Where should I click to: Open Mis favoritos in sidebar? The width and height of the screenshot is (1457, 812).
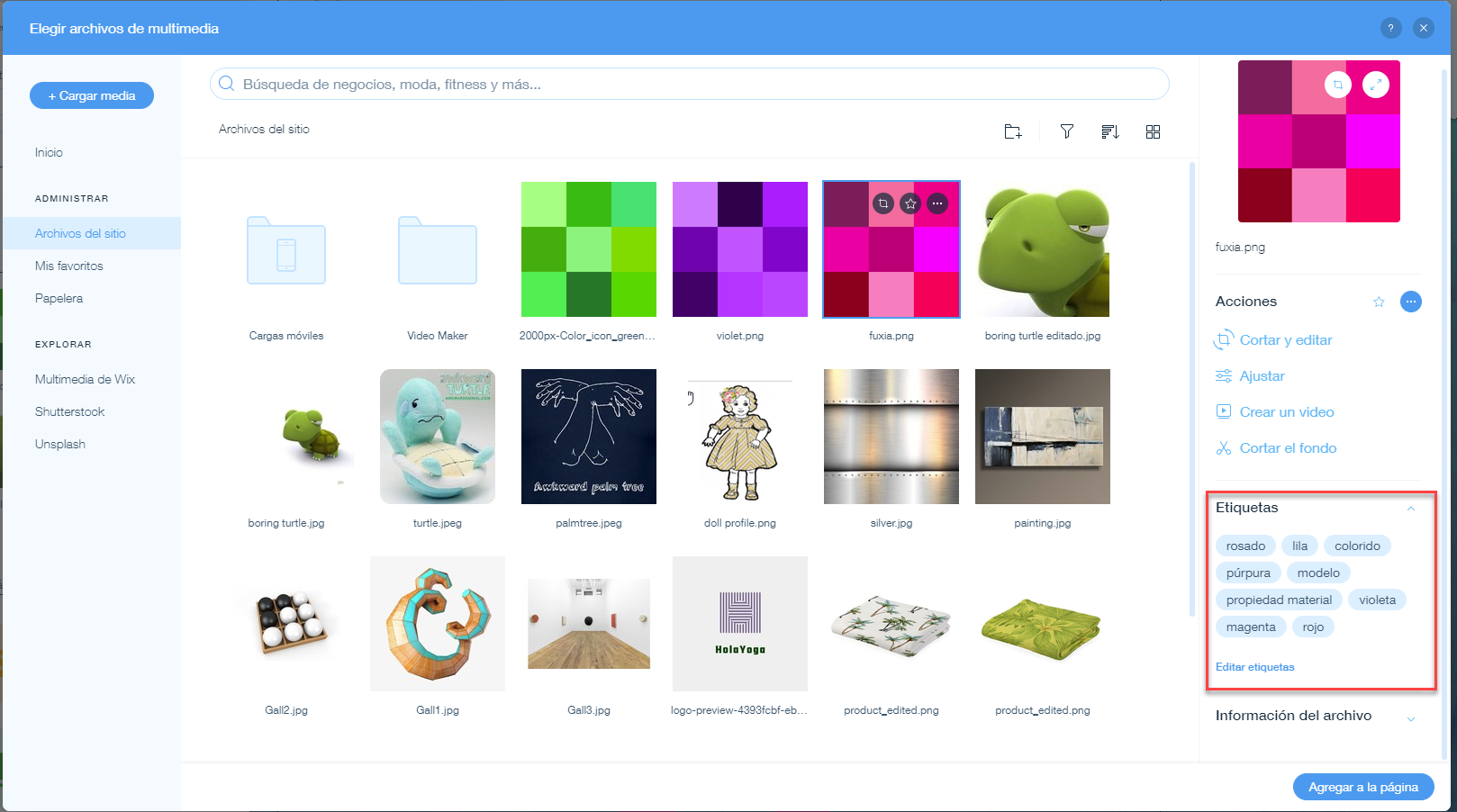click(x=69, y=266)
